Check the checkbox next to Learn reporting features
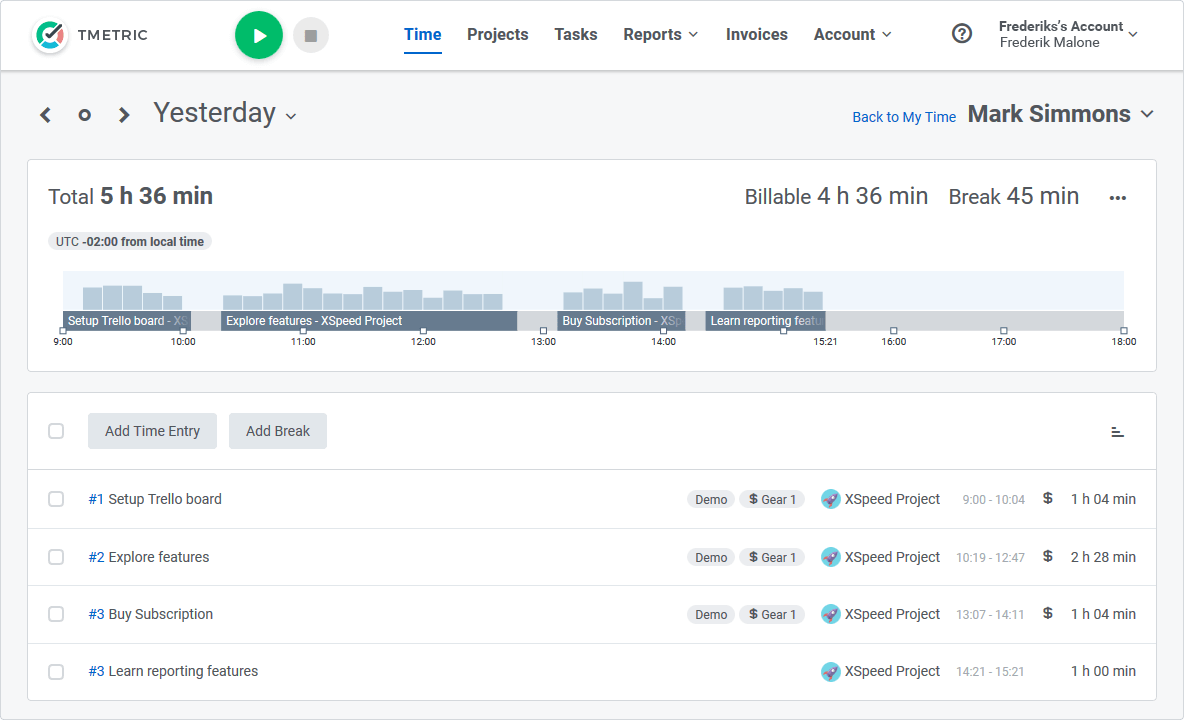This screenshot has width=1184, height=720. coord(56,671)
